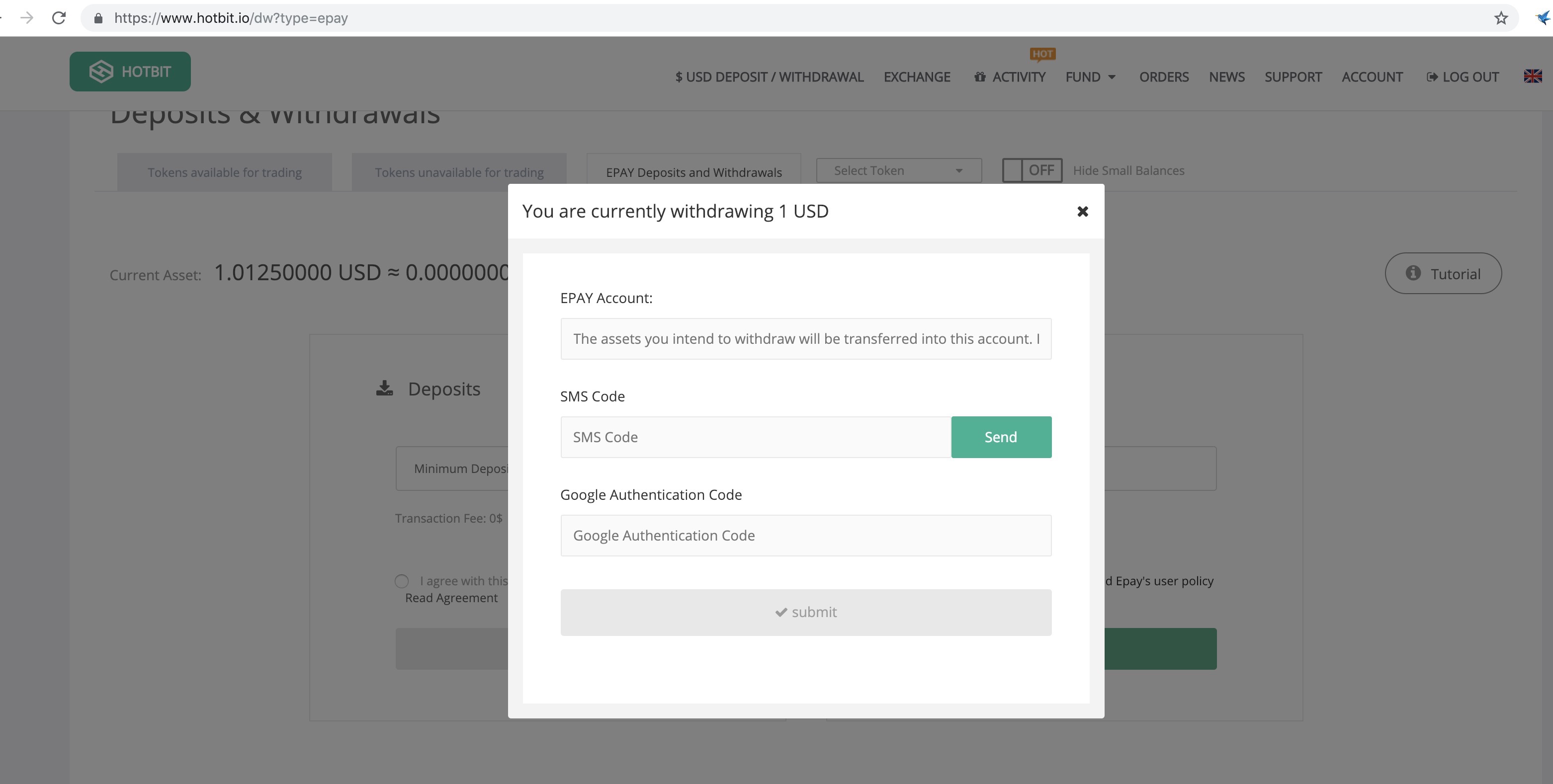Go to the Exchange page
Screen dimensions: 1553x784
[x=916, y=77]
